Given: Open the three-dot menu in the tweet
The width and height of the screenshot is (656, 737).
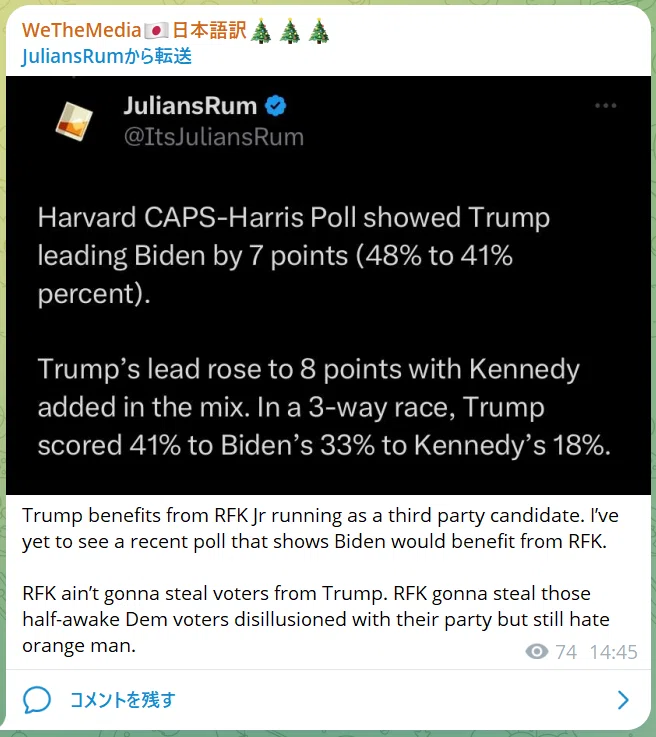Looking at the screenshot, I should pyautogui.click(x=605, y=106).
